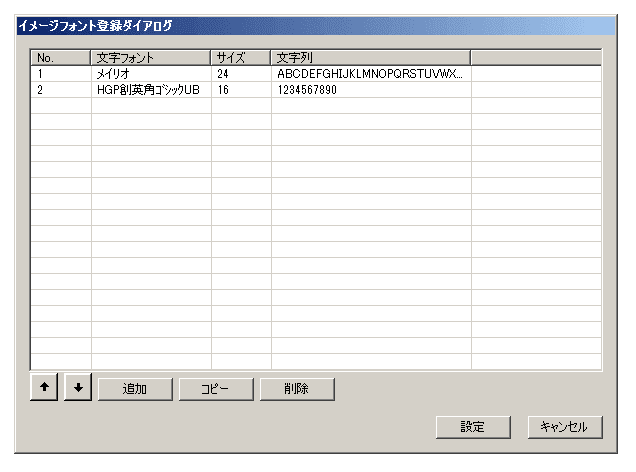
Task: Click the ABCDEFGHIJKLMNOPQRSTUVWX string cell
Action: [370, 74]
